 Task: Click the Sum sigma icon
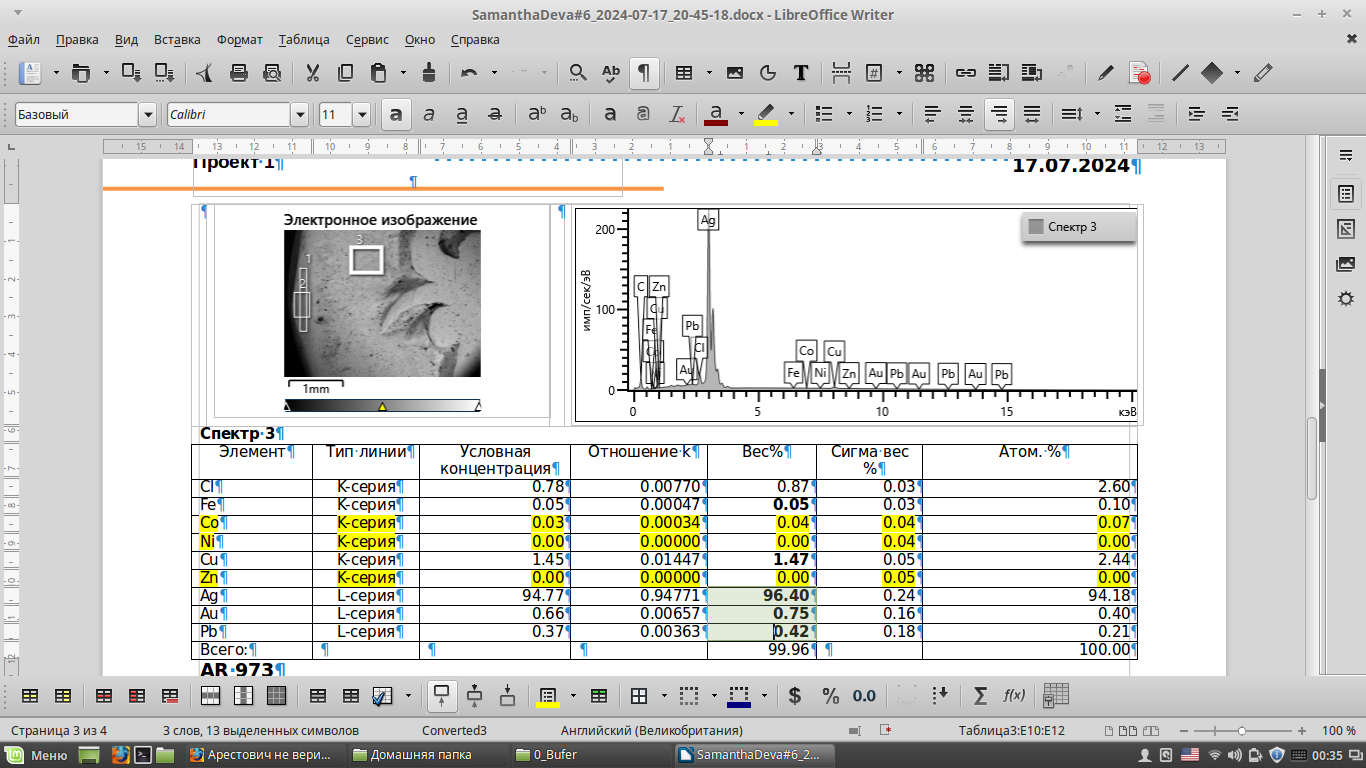[x=980, y=696]
